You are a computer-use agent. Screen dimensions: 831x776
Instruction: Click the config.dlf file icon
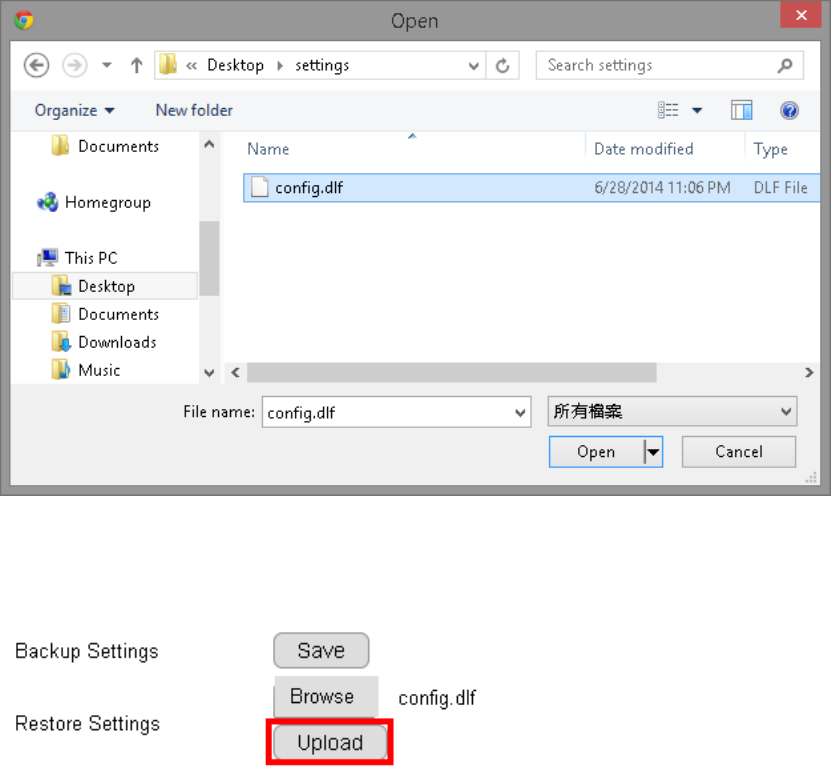259,187
